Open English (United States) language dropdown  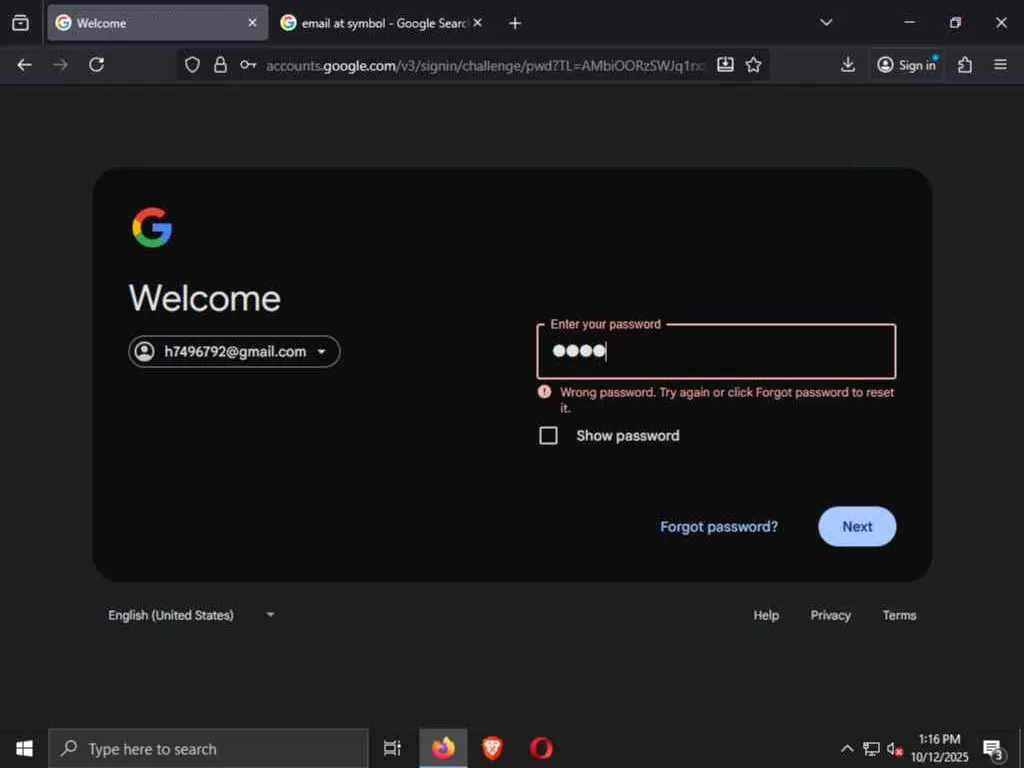191,615
